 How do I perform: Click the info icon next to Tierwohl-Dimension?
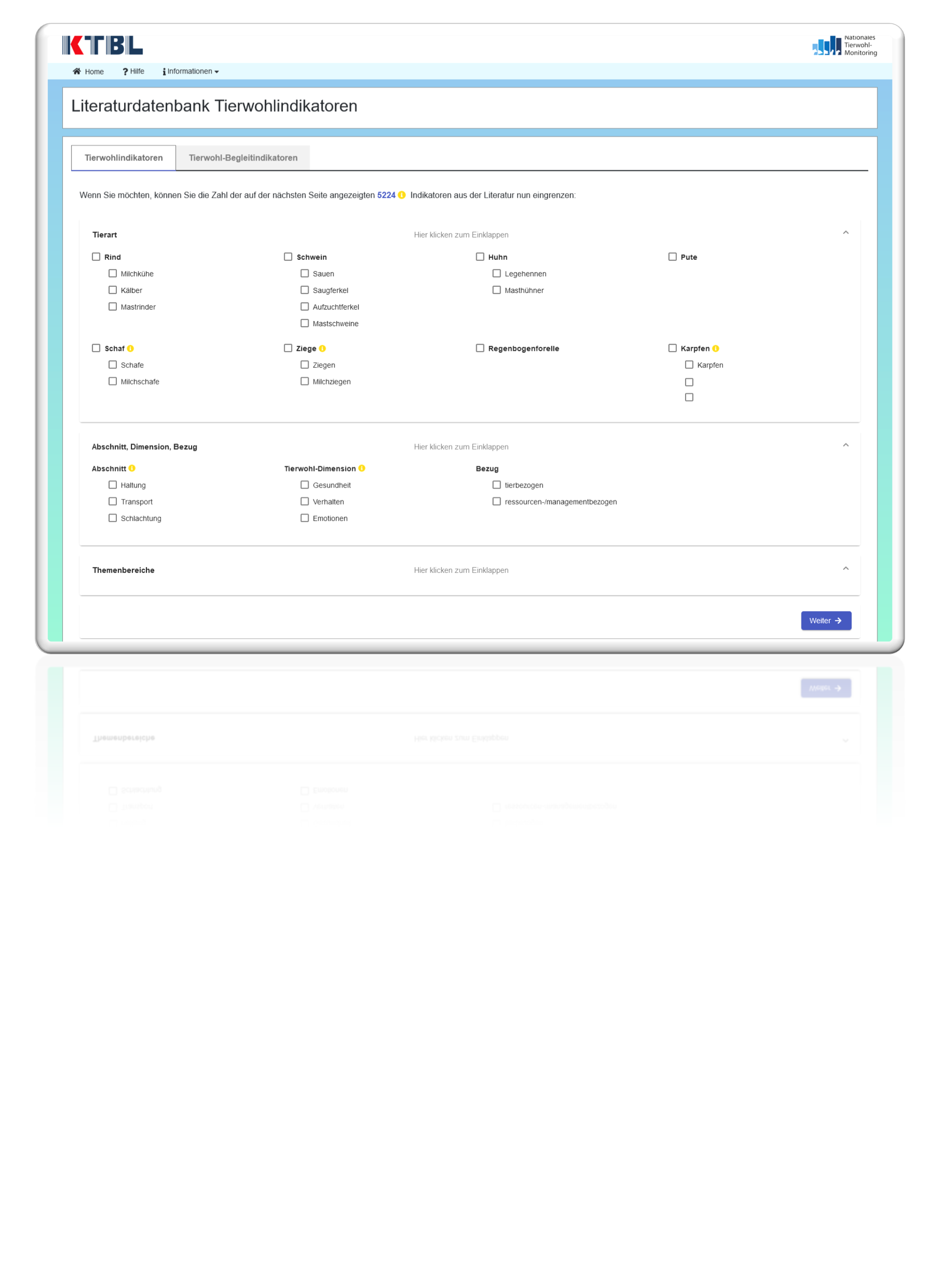(x=361, y=469)
